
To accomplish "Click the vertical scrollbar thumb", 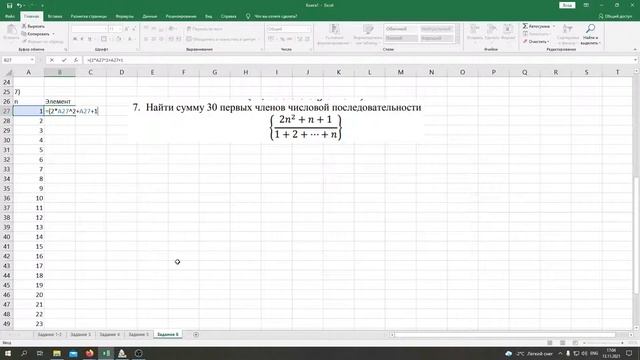I will 636,236.
